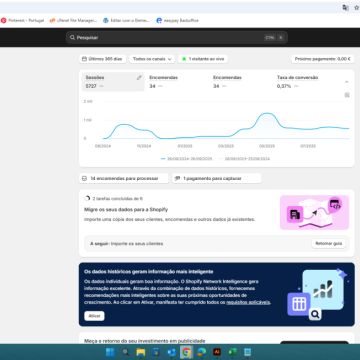This screenshot has height=360, width=360.
Task: Open the cPanel File Manager bookmark
Action: click(x=73, y=21)
